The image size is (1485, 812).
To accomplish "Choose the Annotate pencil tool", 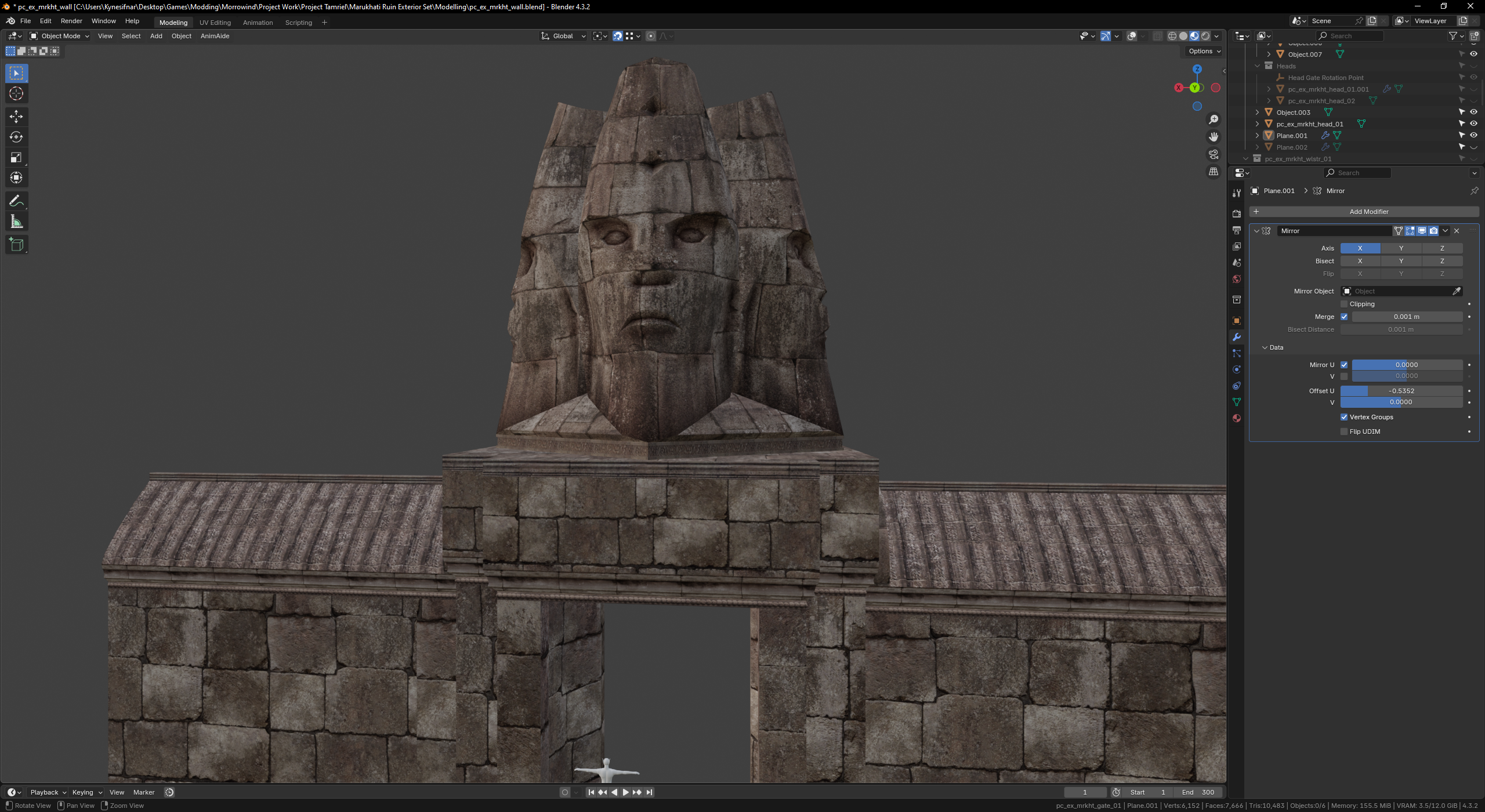I will (16, 201).
